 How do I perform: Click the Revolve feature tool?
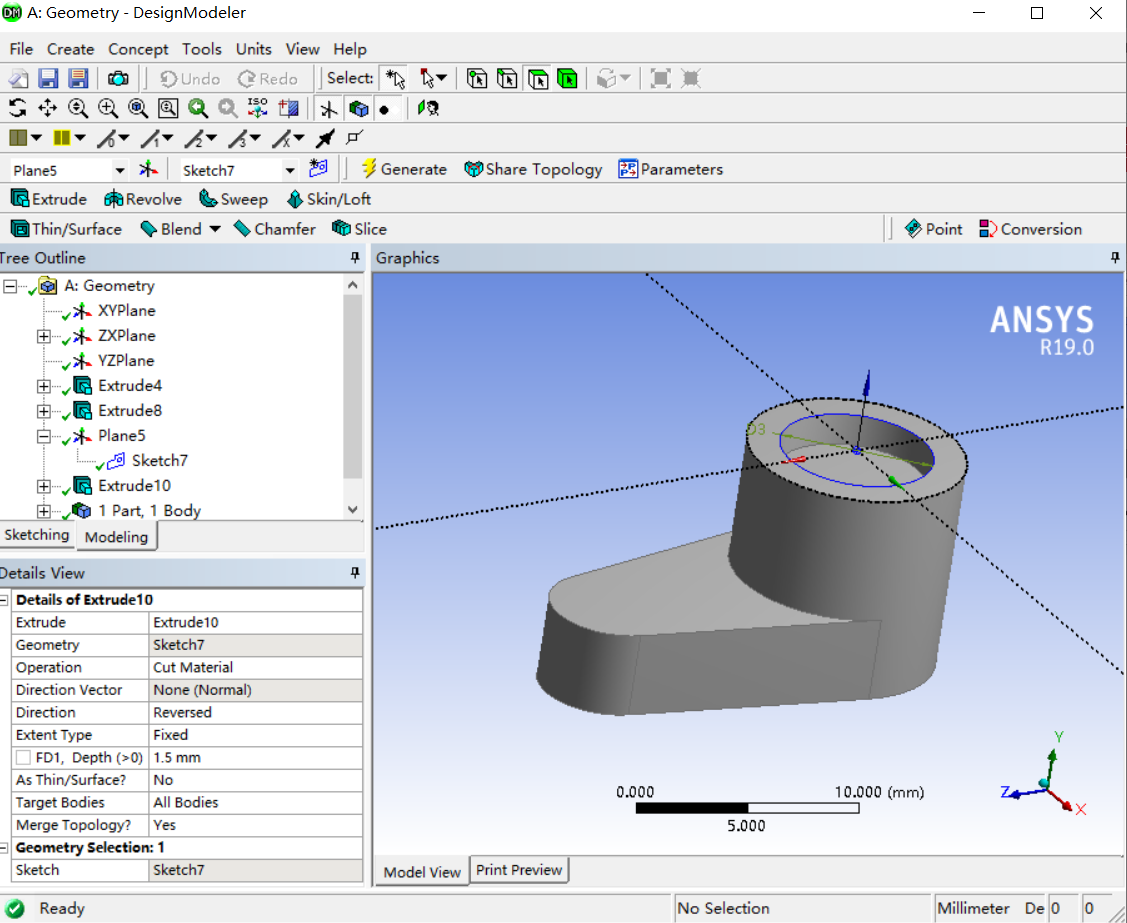(x=142, y=199)
